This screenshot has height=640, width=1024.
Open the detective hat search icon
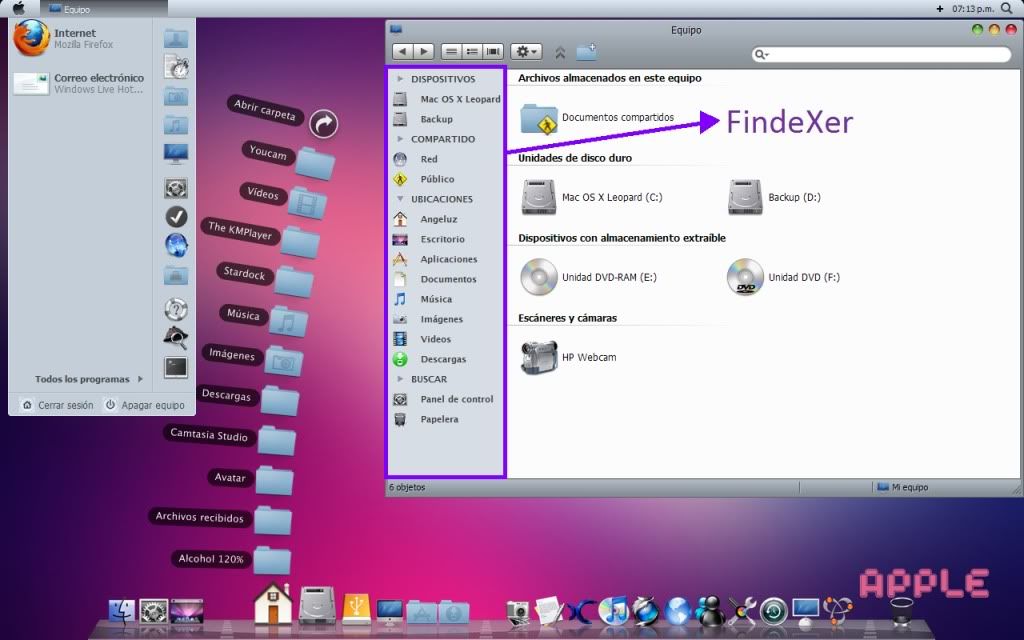pos(176,337)
